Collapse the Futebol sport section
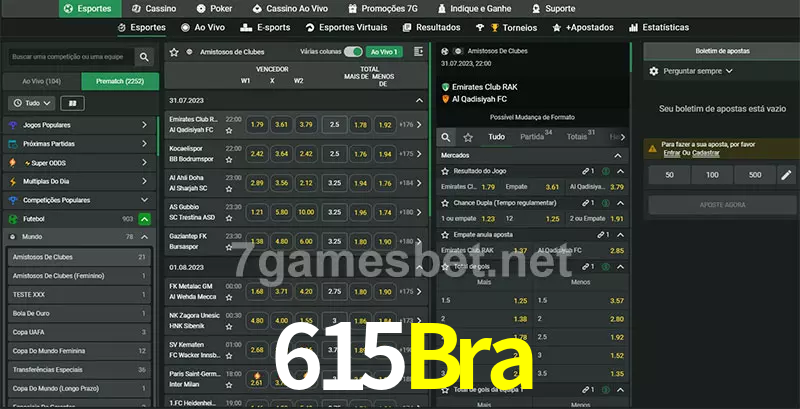 [x=144, y=219]
